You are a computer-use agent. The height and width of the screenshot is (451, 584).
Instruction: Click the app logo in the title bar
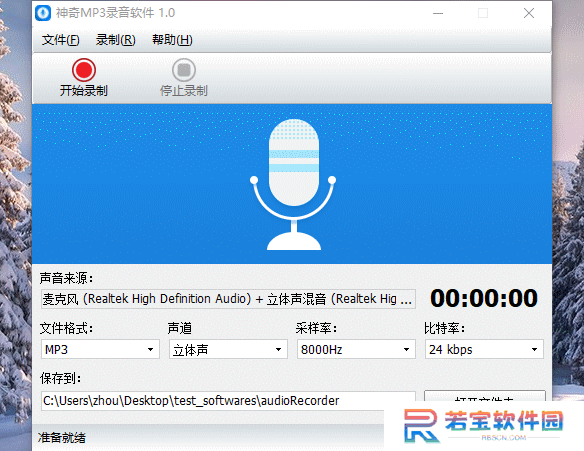[x=43, y=13]
